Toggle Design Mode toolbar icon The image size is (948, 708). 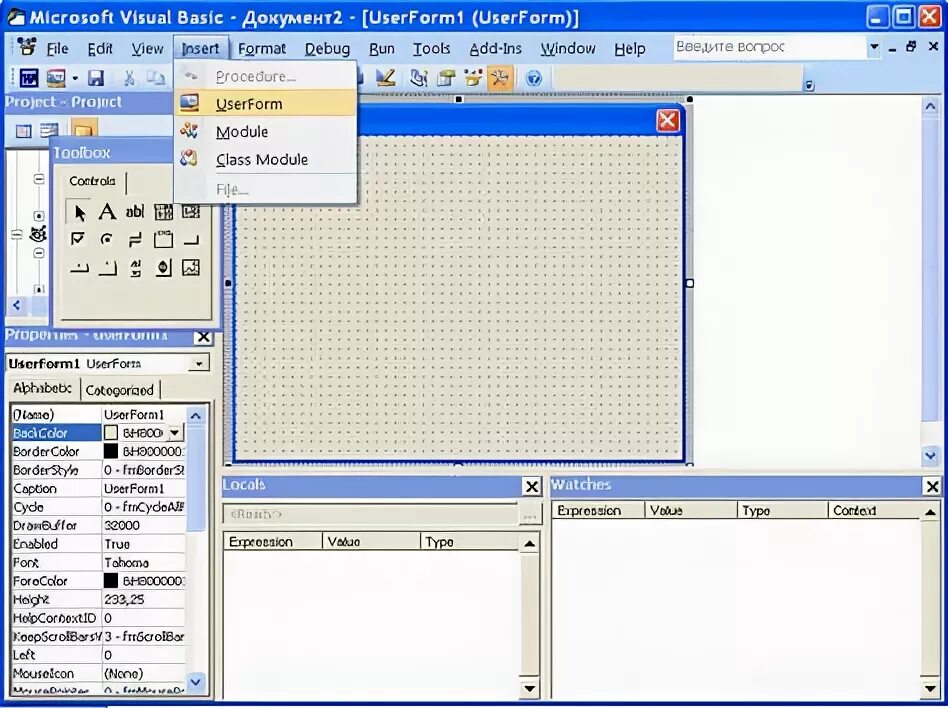(x=386, y=78)
